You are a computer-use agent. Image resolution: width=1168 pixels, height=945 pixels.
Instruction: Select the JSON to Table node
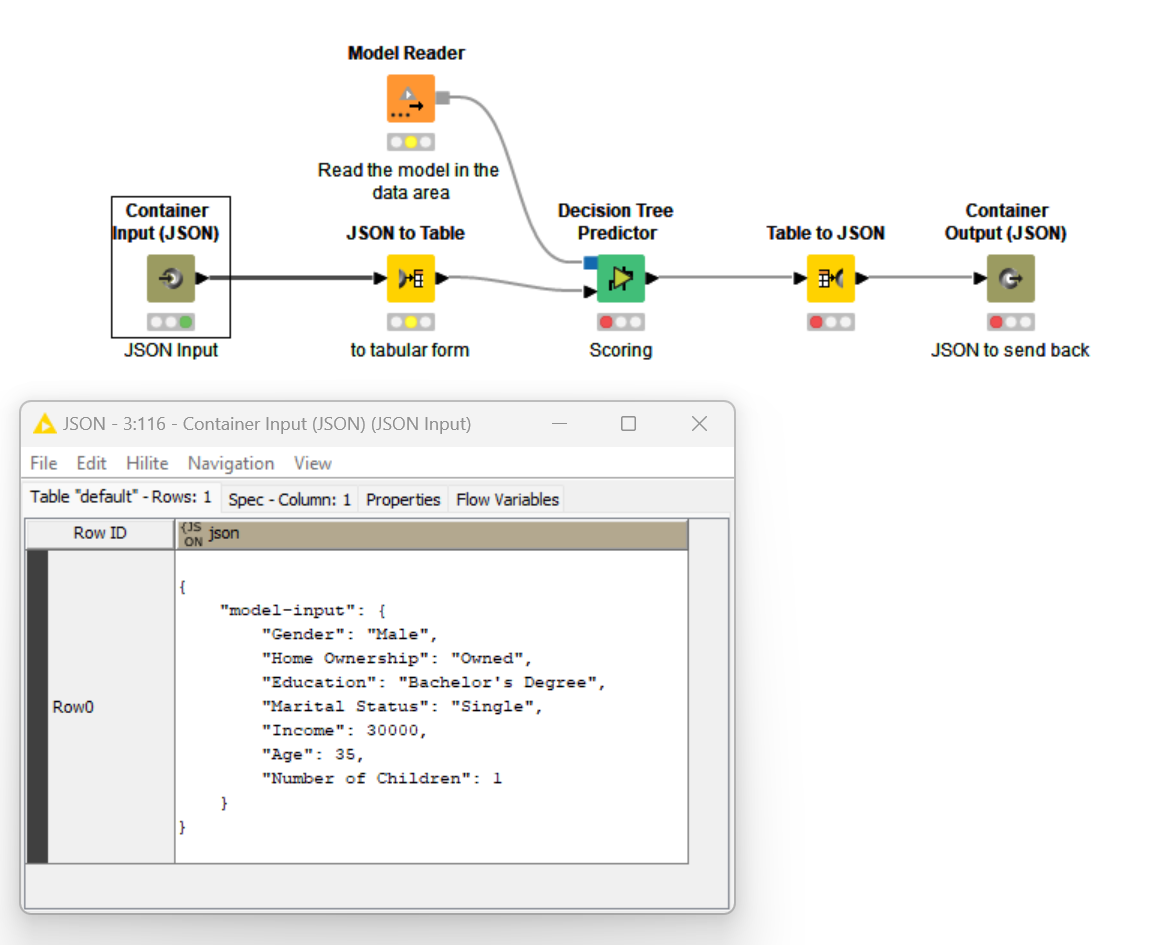click(x=411, y=279)
